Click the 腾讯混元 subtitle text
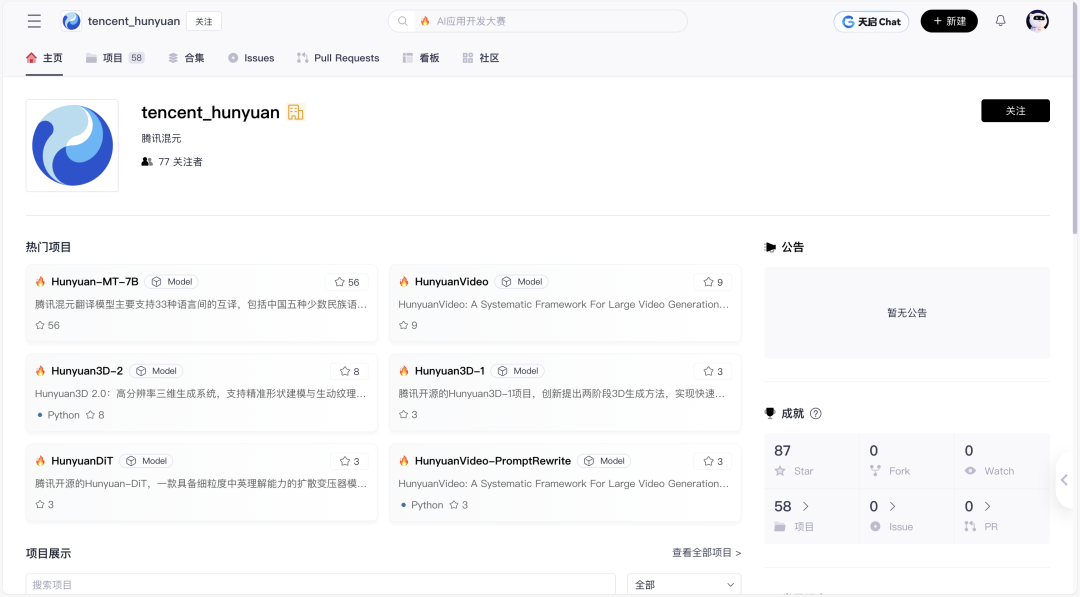The width and height of the screenshot is (1080, 597). [161, 138]
